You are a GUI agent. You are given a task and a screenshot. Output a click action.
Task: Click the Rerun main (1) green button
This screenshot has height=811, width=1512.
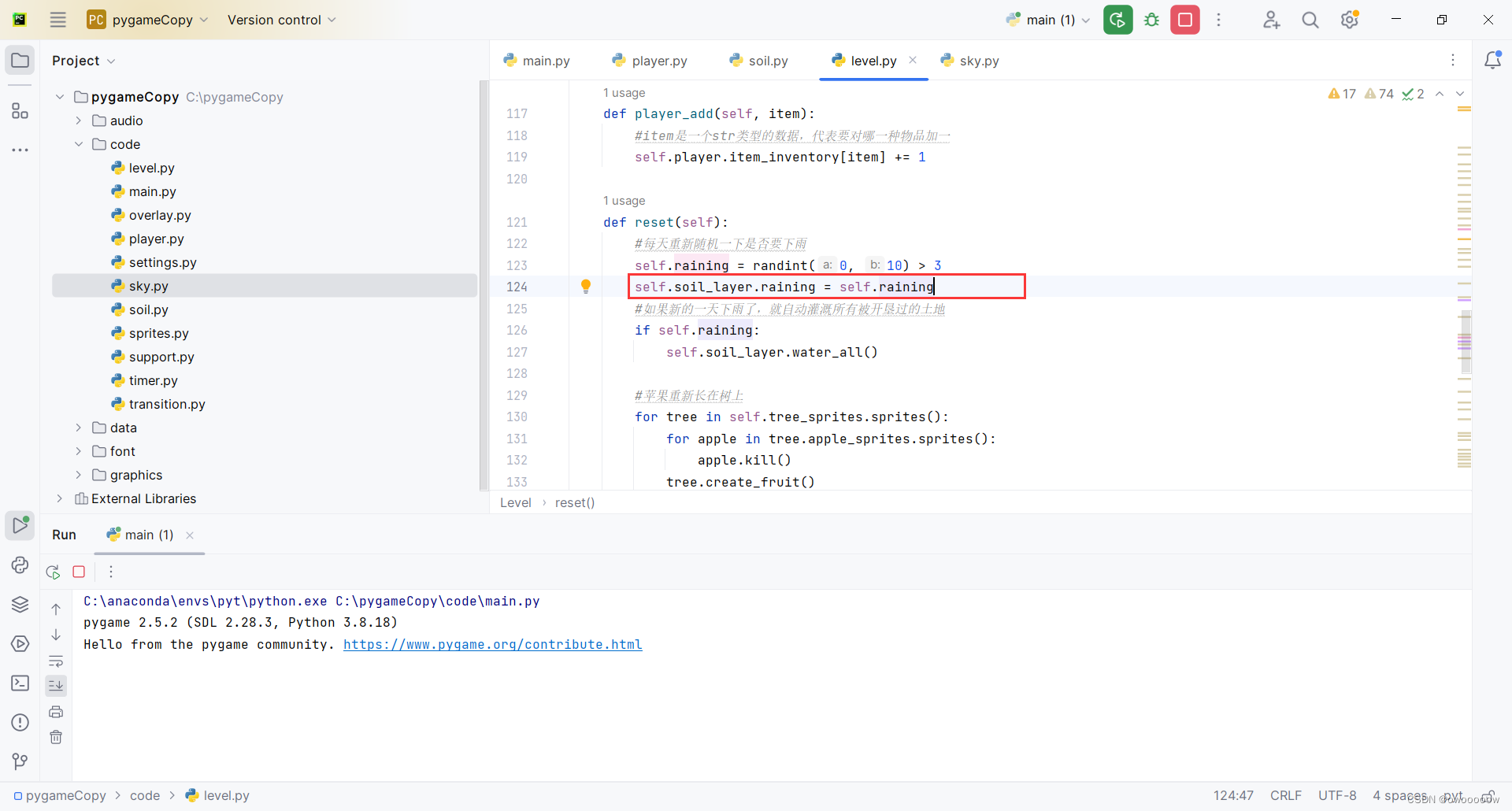[1117, 20]
